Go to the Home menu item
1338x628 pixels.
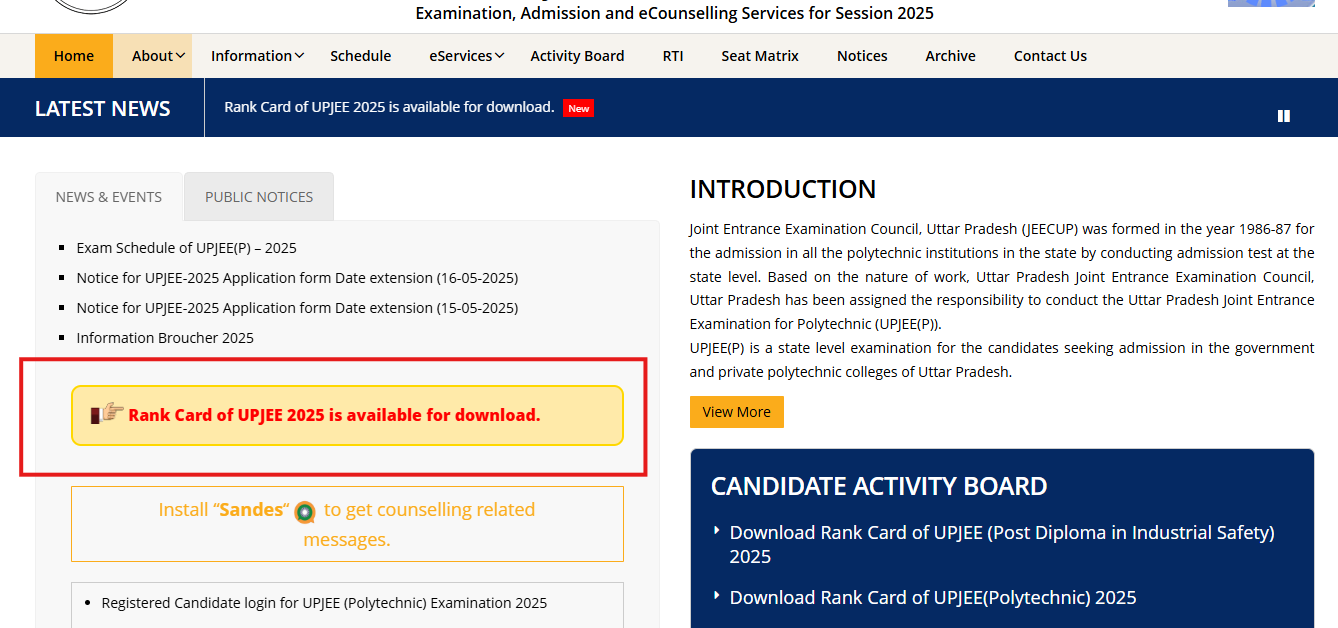[x=74, y=56]
